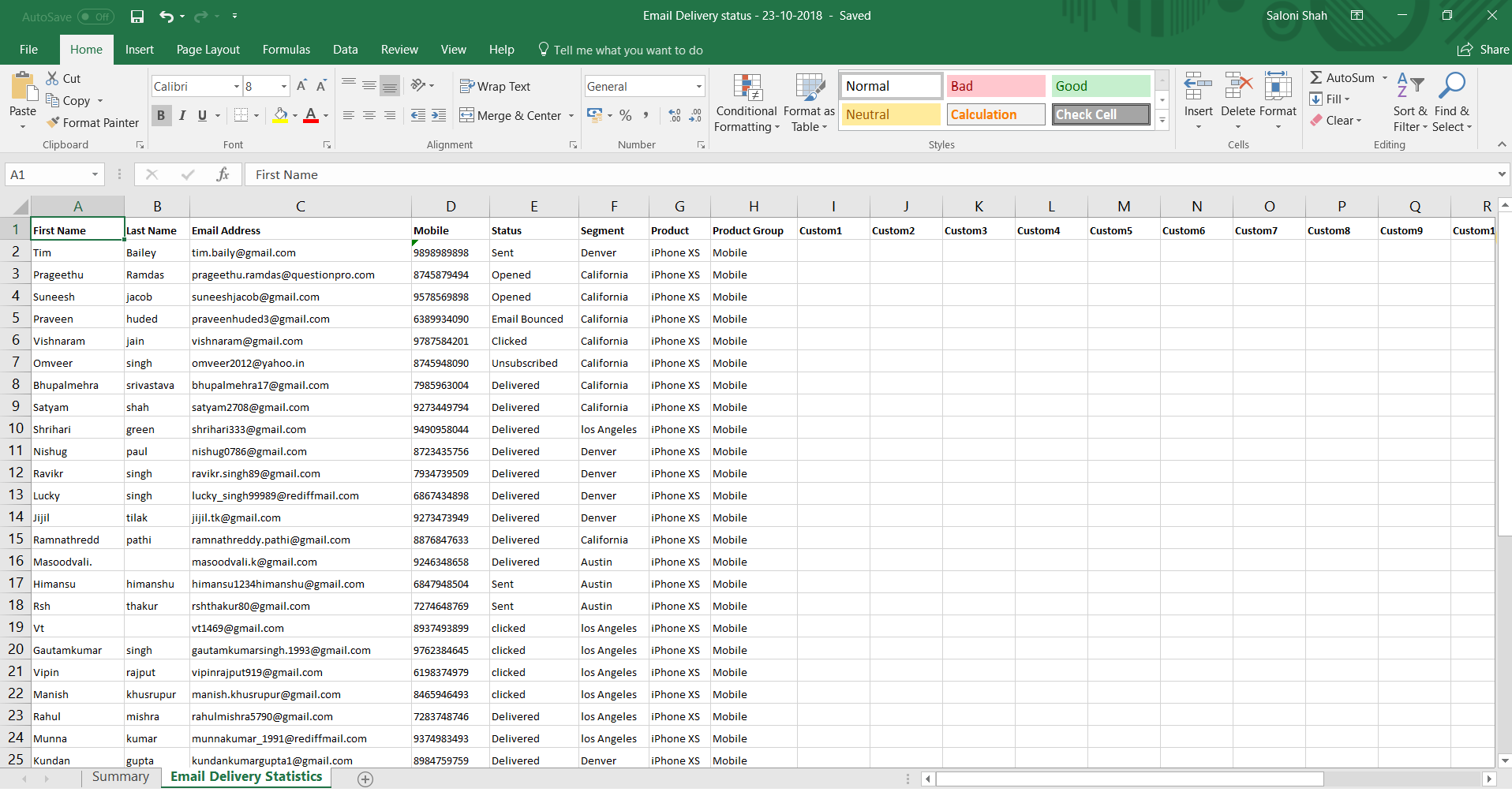Screen dimensions: 1512x792
Task: Click the Conditional Formatting icon
Action: point(747,88)
